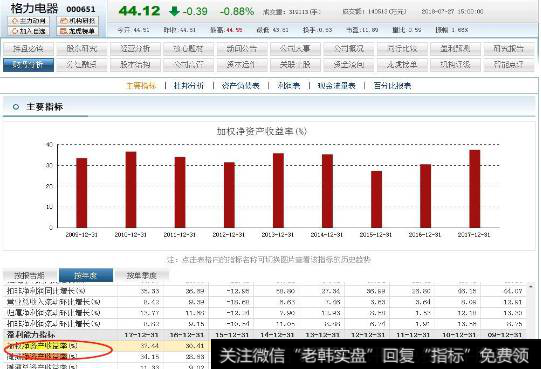The width and height of the screenshot is (541, 369).
Task: Open the 资金流向 section
Action: click(349, 65)
